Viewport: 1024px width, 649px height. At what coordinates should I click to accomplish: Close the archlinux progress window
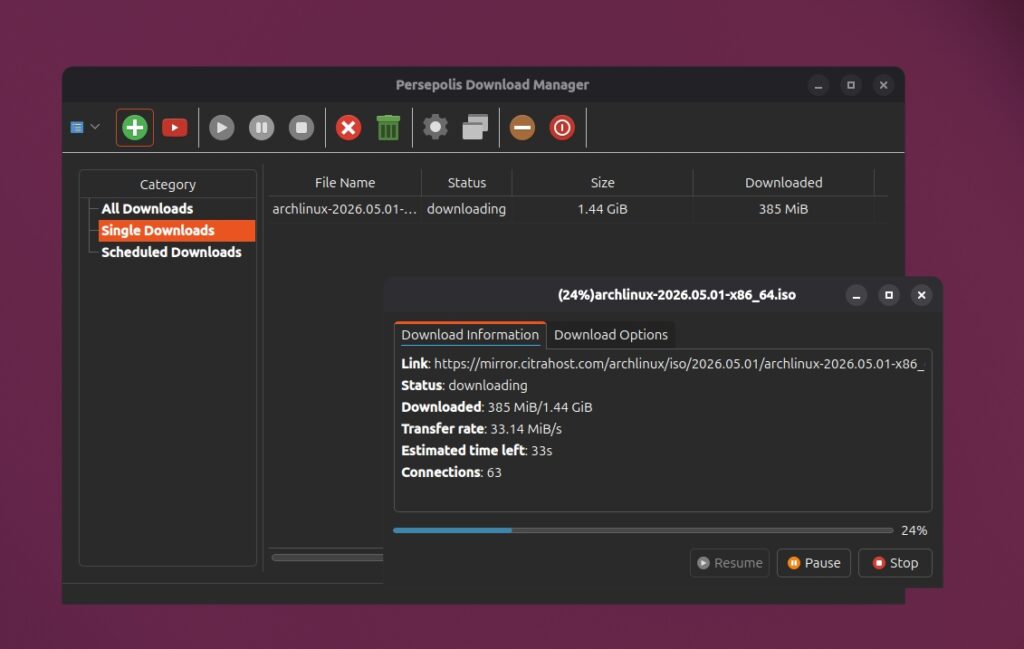pyautogui.click(x=921, y=295)
